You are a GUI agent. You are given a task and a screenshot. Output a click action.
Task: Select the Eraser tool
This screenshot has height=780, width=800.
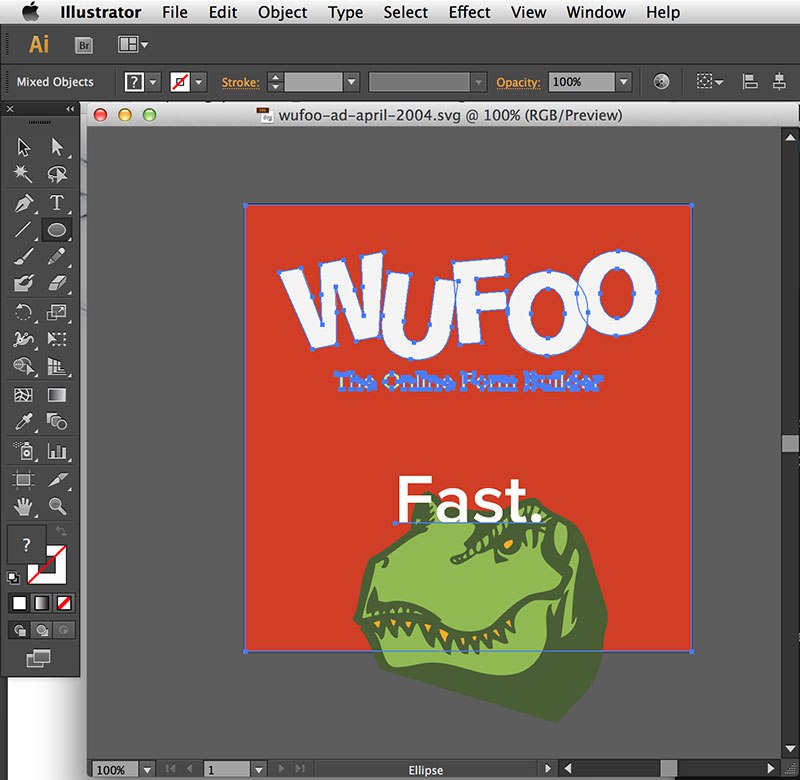point(57,283)
